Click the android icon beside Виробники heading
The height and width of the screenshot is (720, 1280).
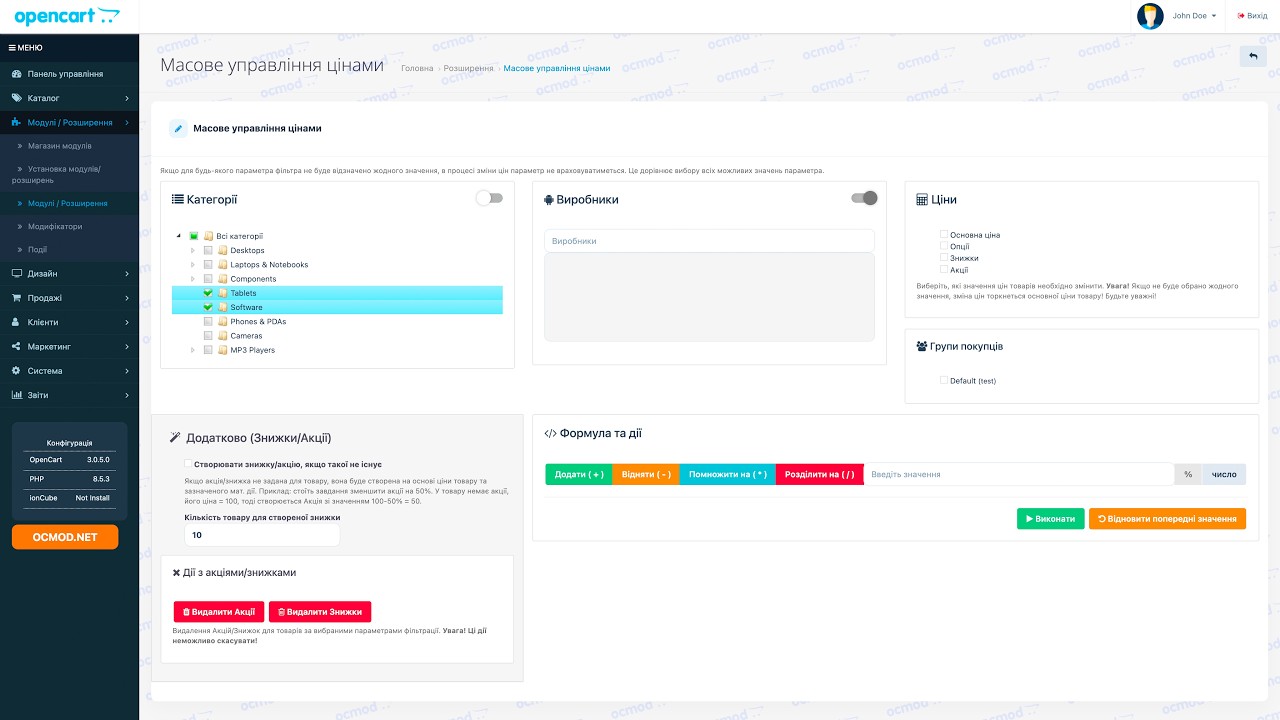549,200
